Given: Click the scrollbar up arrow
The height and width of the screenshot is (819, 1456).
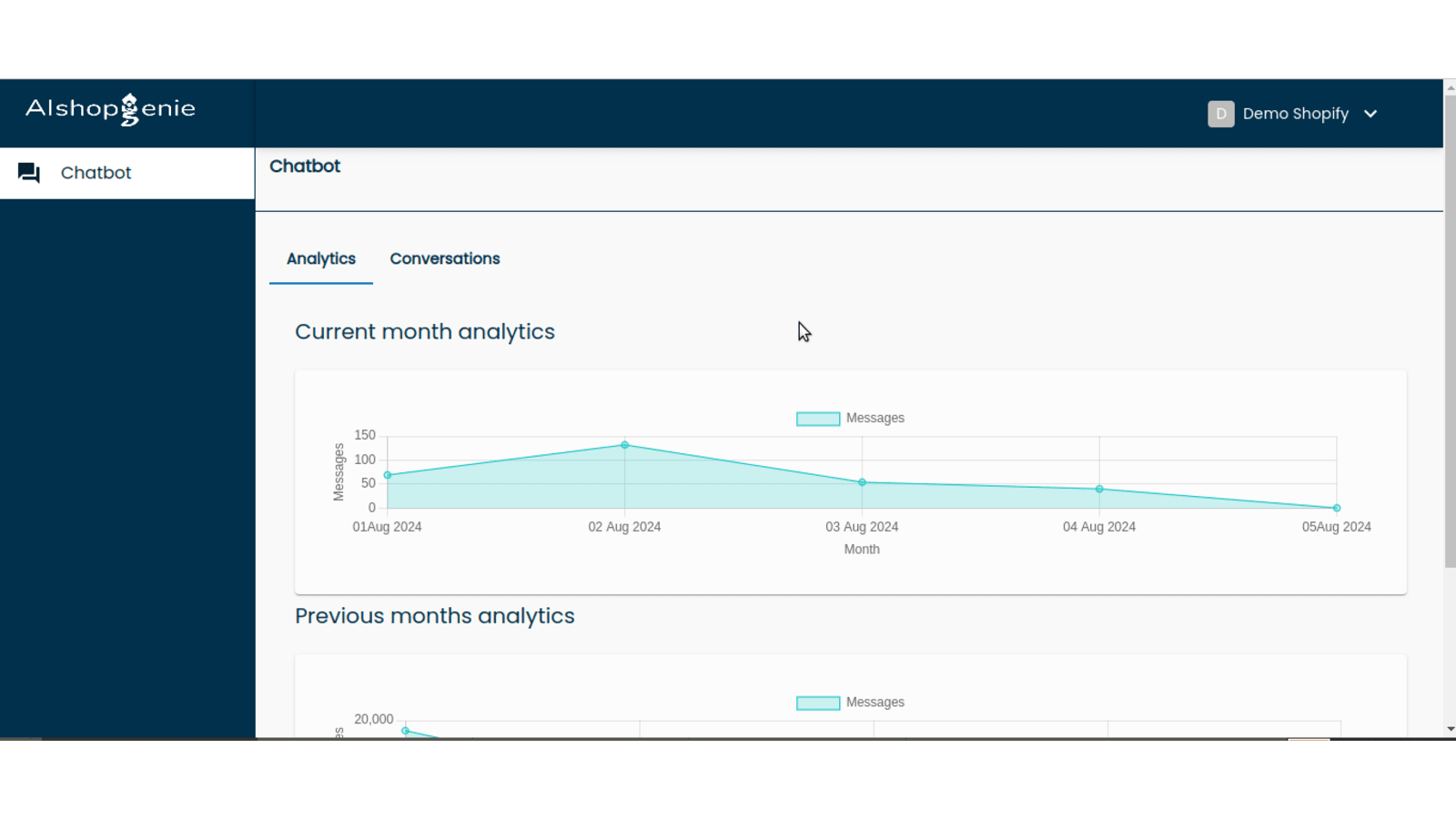Looking at the screenshot, I should click(x=1450, y=86).
